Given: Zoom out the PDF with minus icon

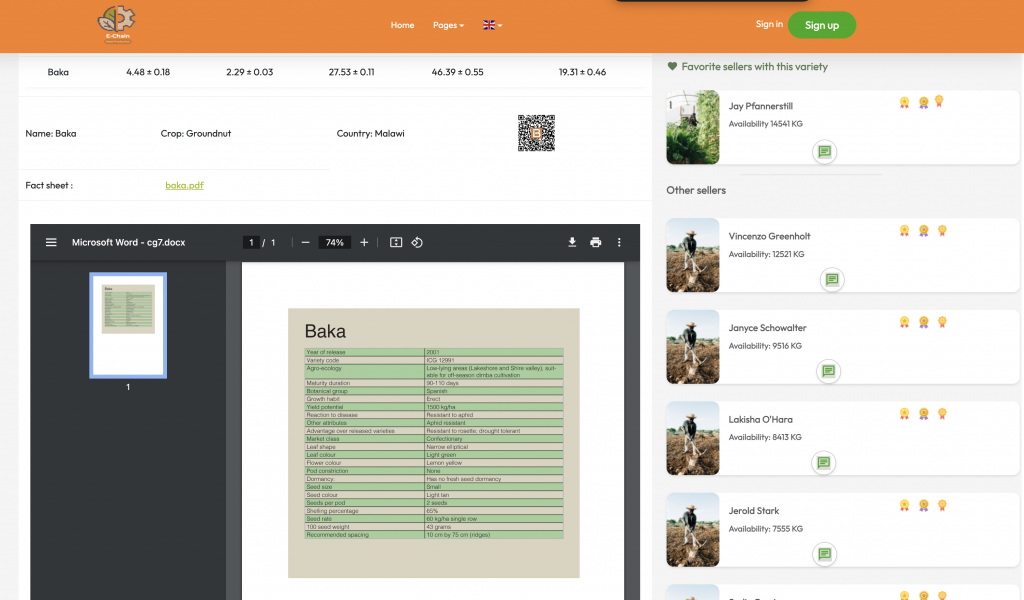Looking at the screenshot, I should point(305,242).
